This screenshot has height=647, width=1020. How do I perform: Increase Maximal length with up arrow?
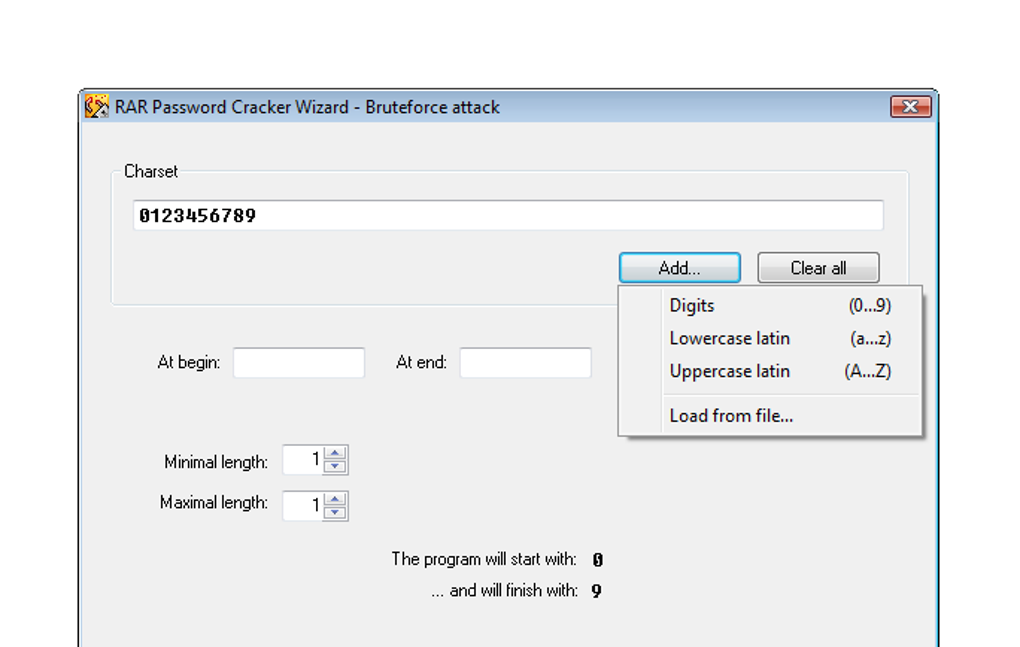336,499
